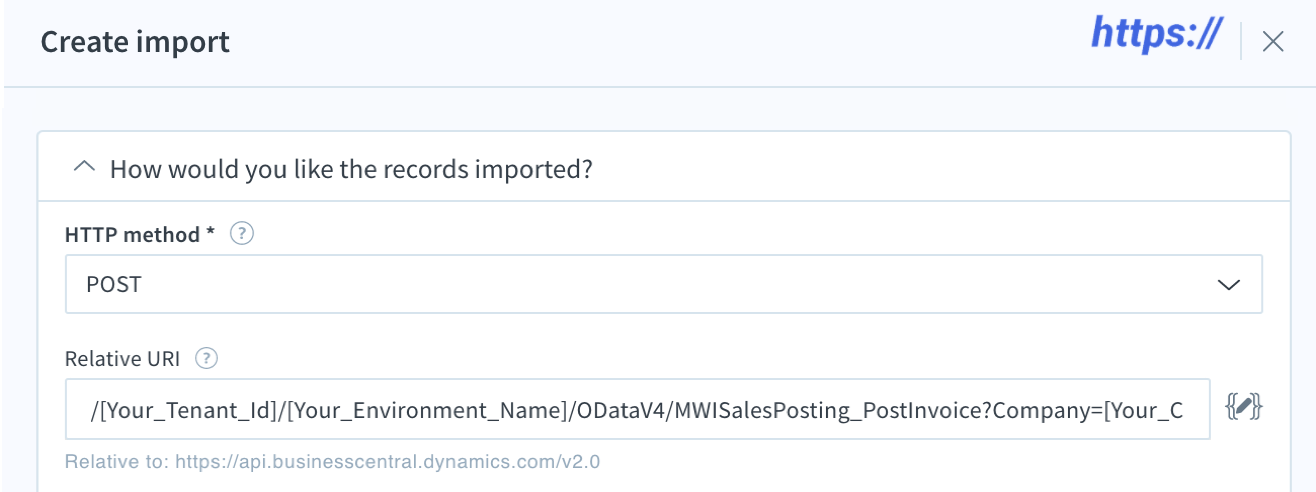Click the Relative URI label
Screen dimensions: 1316x492
(124, 359)
